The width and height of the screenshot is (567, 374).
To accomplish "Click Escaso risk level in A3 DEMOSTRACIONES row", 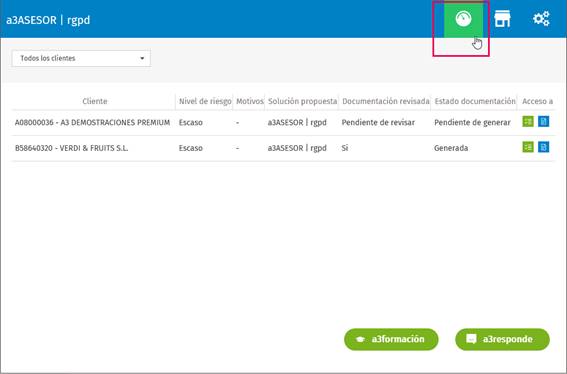I will 191,123.
